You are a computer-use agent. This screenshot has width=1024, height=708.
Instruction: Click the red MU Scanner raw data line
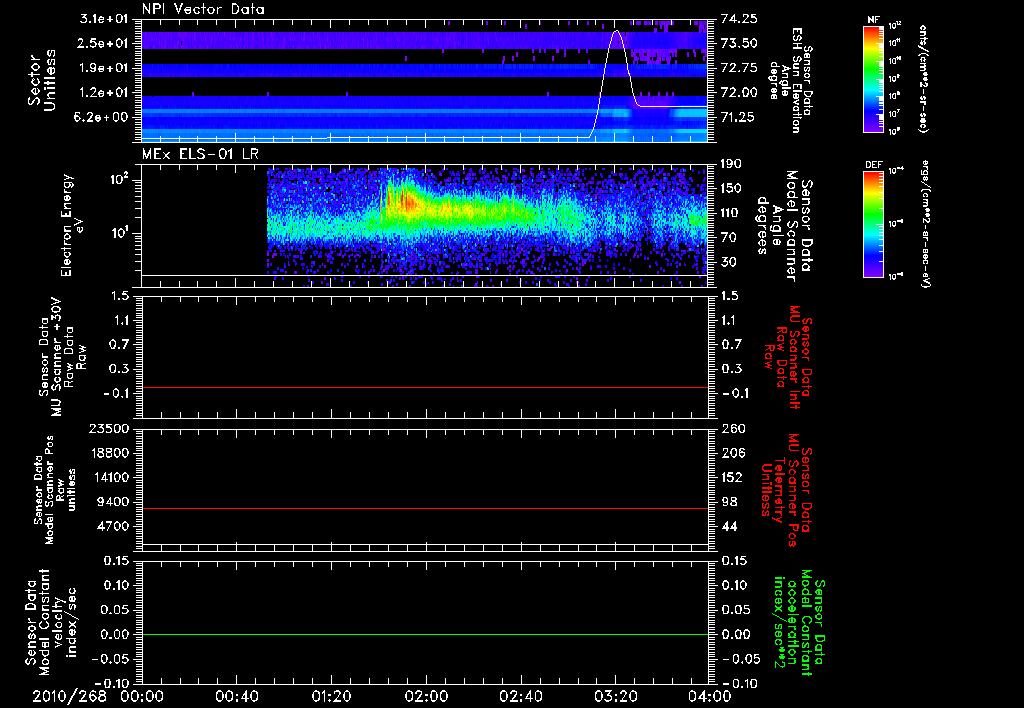424,387
